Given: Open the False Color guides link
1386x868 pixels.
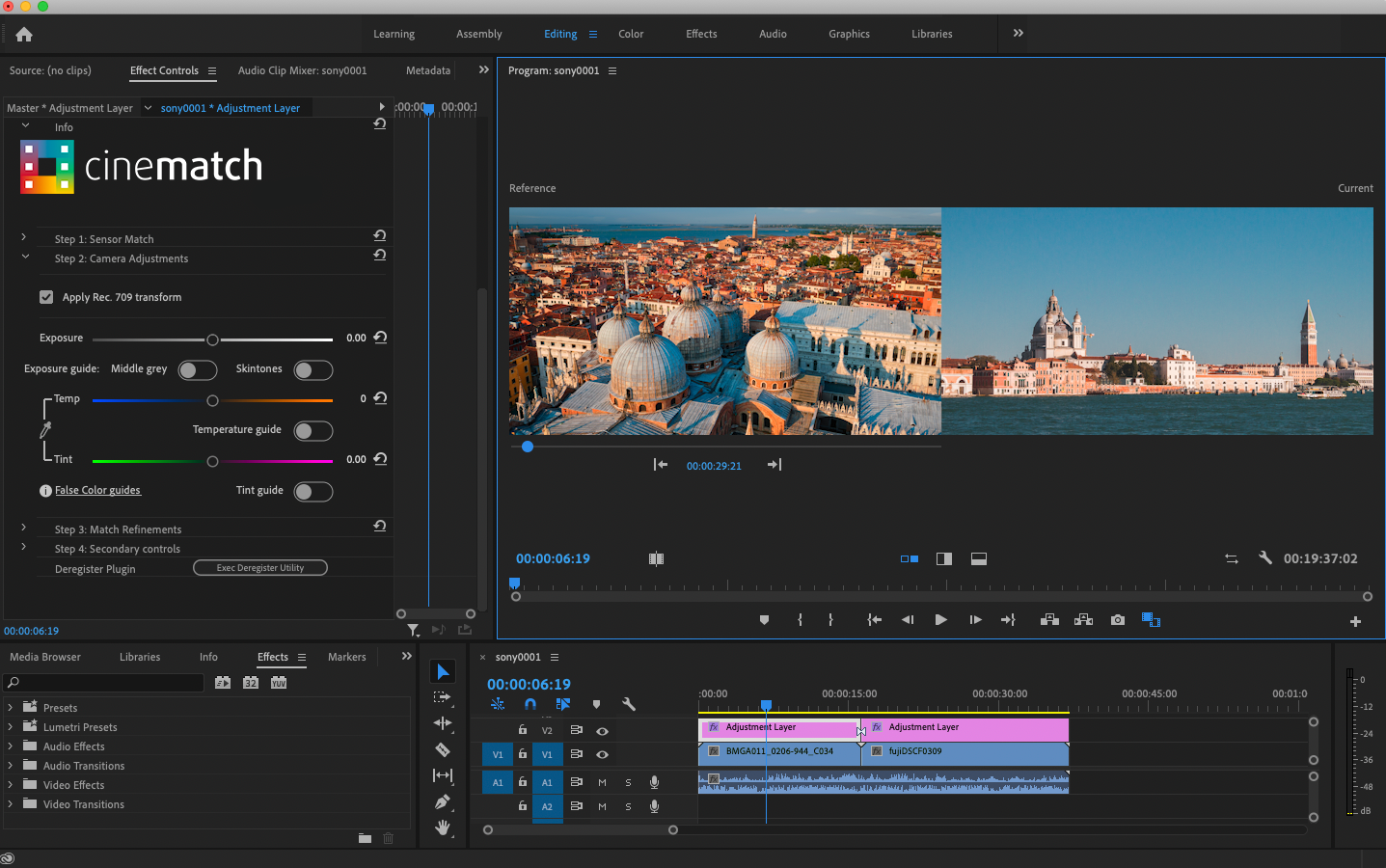Looking at the screenshot, I should tap(97, 490).
